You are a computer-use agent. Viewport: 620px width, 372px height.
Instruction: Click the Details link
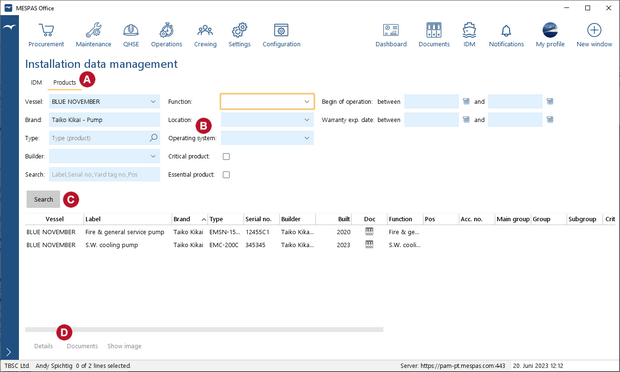(x=43, y=346)
